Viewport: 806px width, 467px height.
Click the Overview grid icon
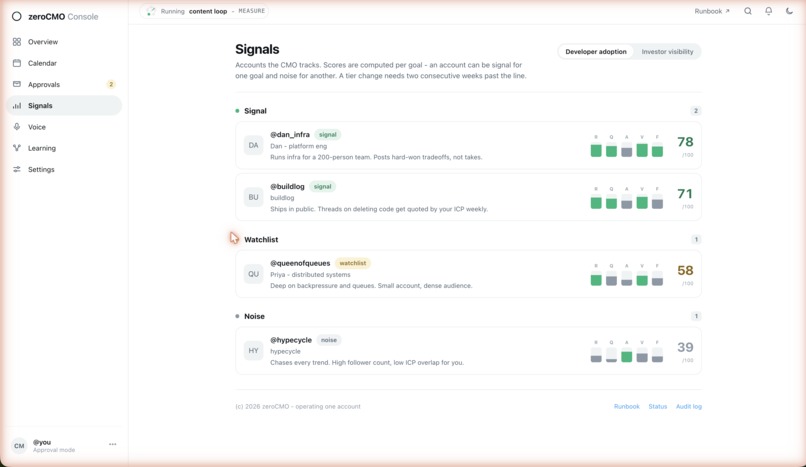[17, 42]
